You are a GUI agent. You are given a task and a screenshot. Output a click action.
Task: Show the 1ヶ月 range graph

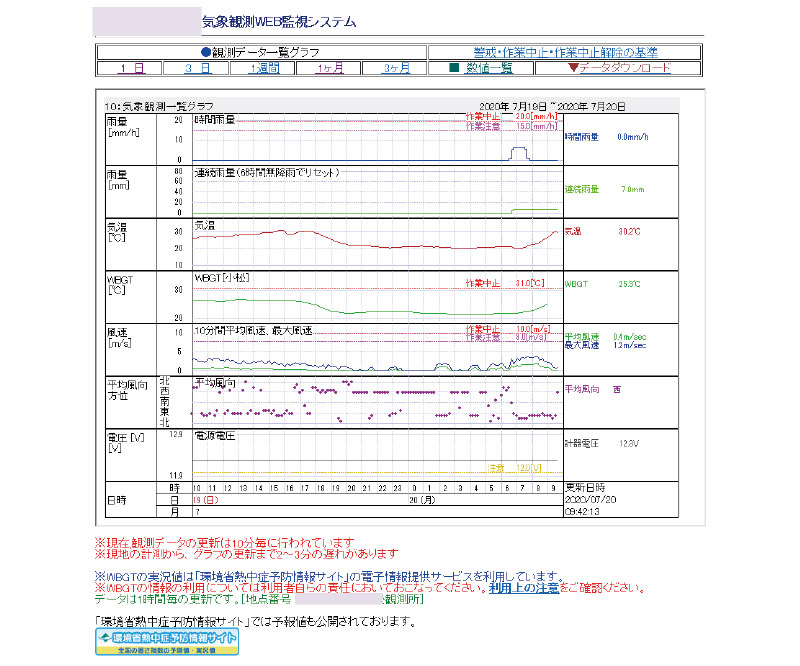click(329, 68)
